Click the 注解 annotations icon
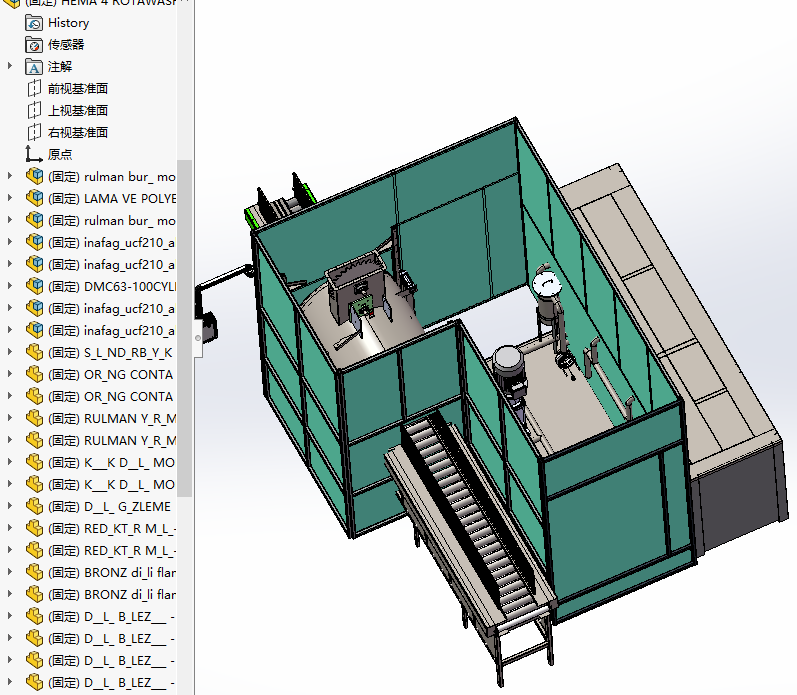797x695 pixels. 34,67
